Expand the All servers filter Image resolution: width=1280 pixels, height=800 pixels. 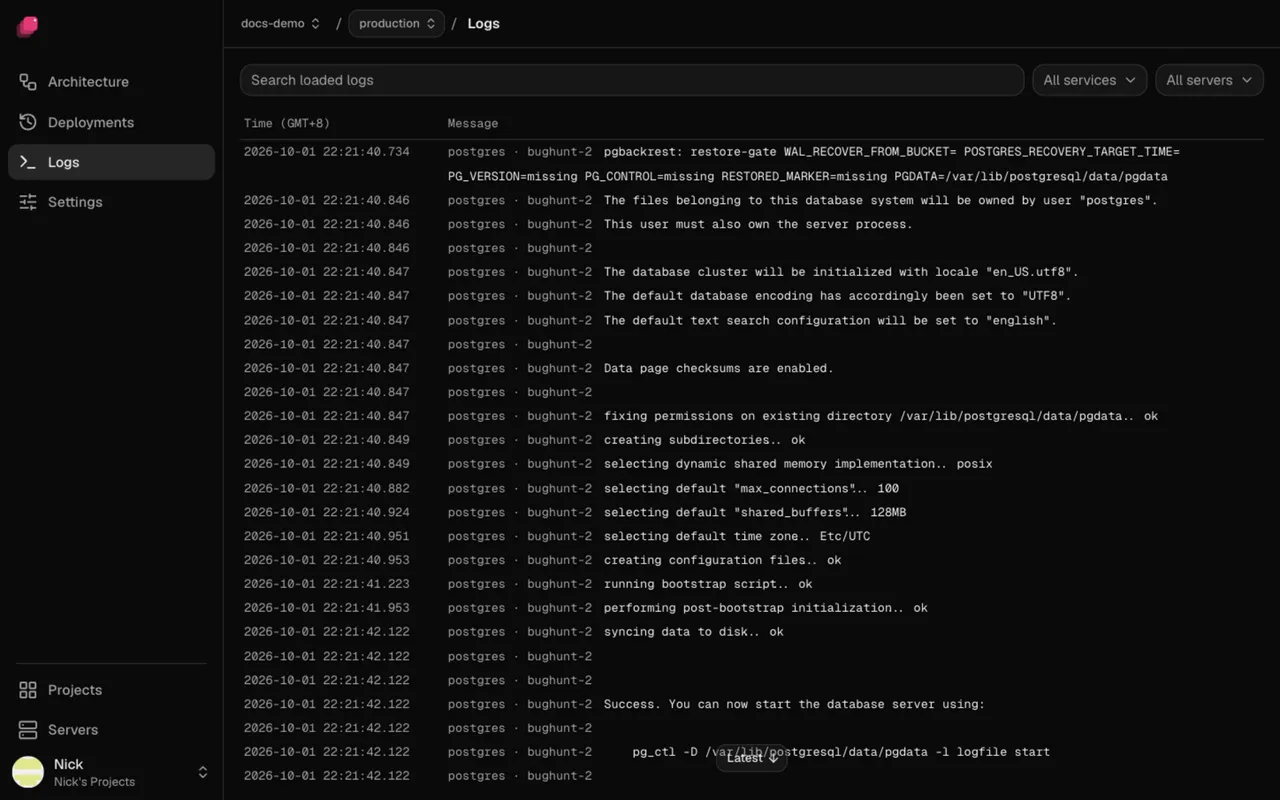tap(1209, 80)
